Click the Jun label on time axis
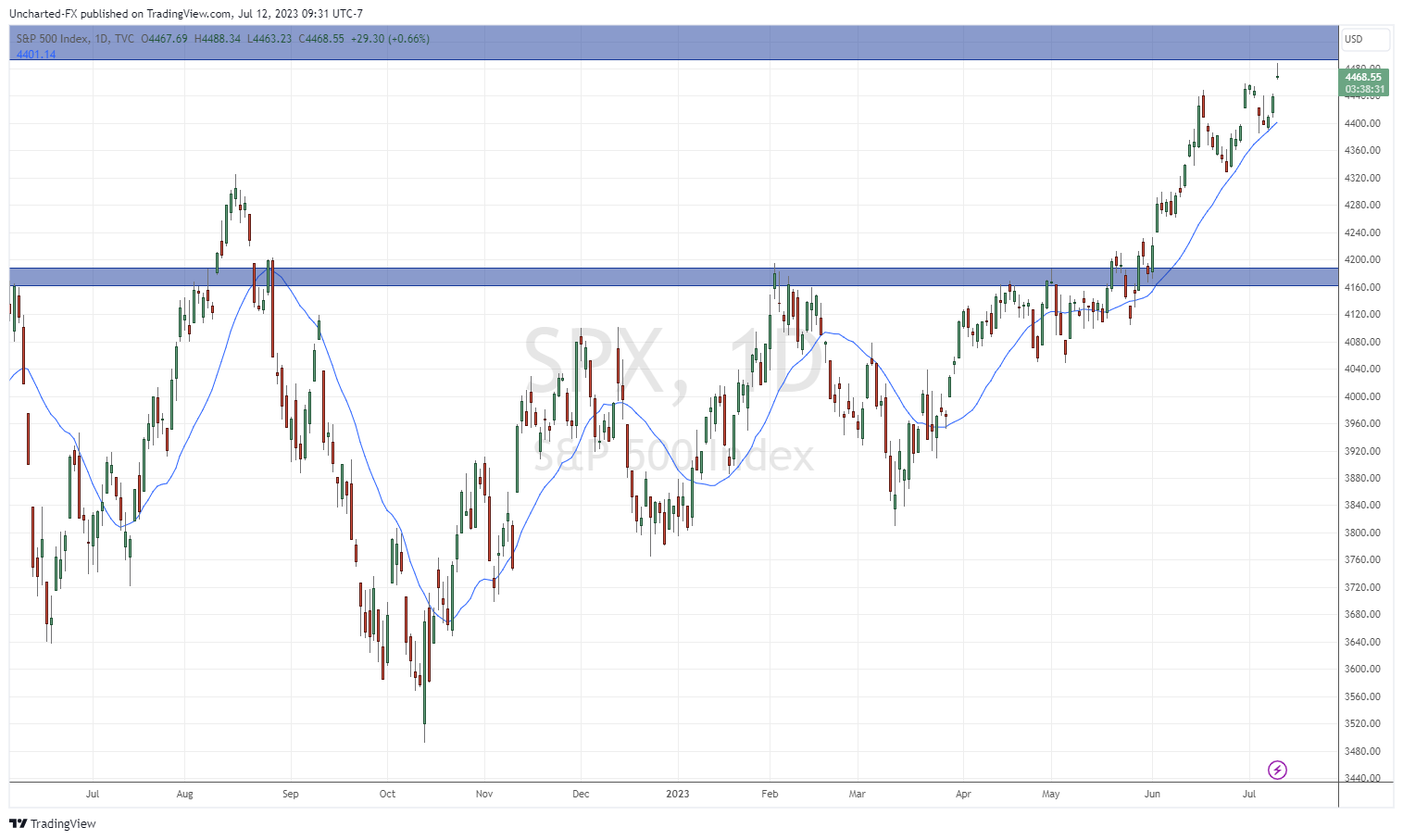Viewport: 1403px width, 840px height. 1152,794
